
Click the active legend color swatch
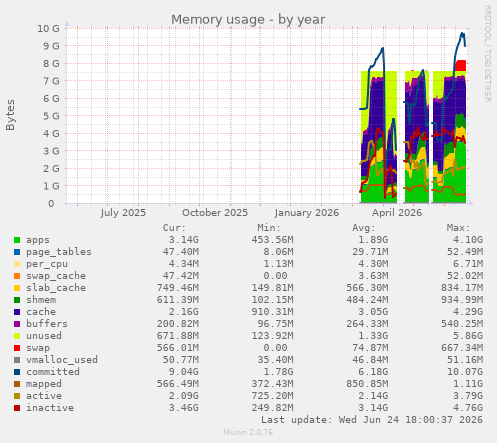17,396
